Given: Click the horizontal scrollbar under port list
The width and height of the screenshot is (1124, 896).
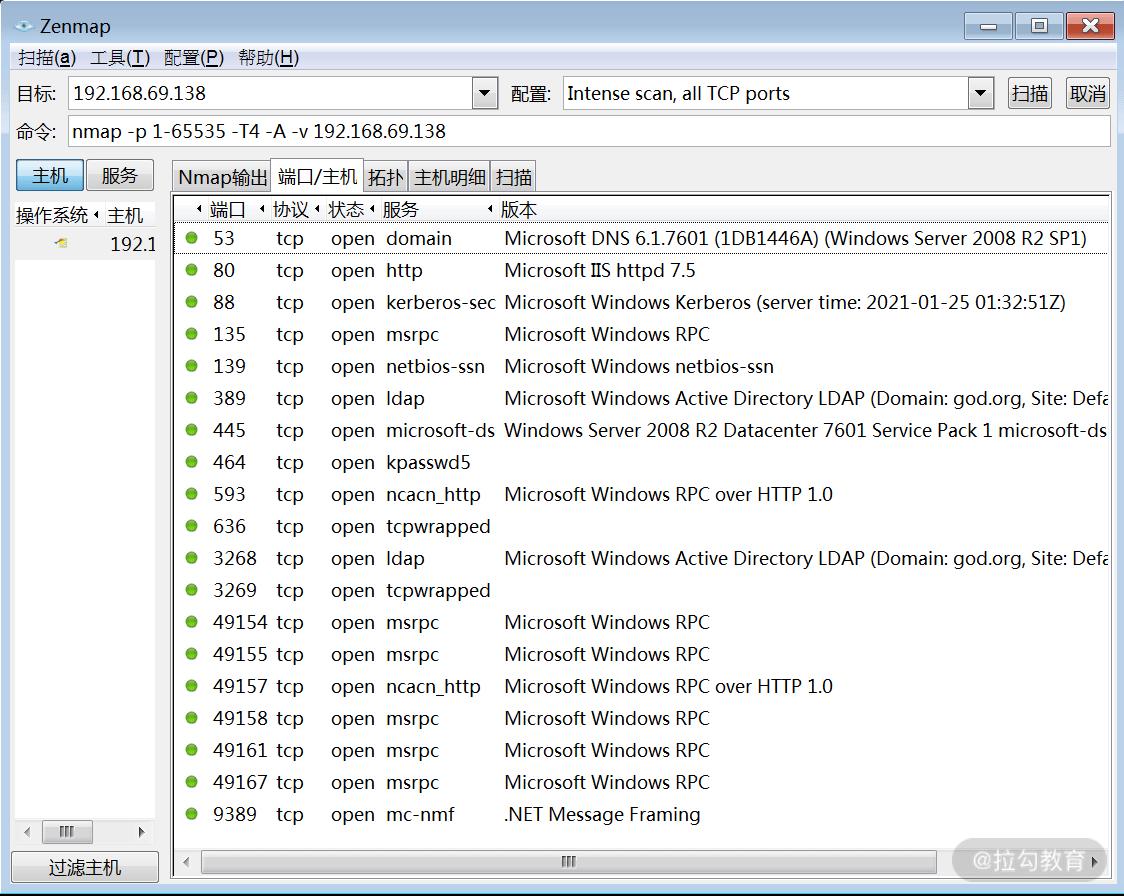Looking at the screenshot, I should click(568, 862).
